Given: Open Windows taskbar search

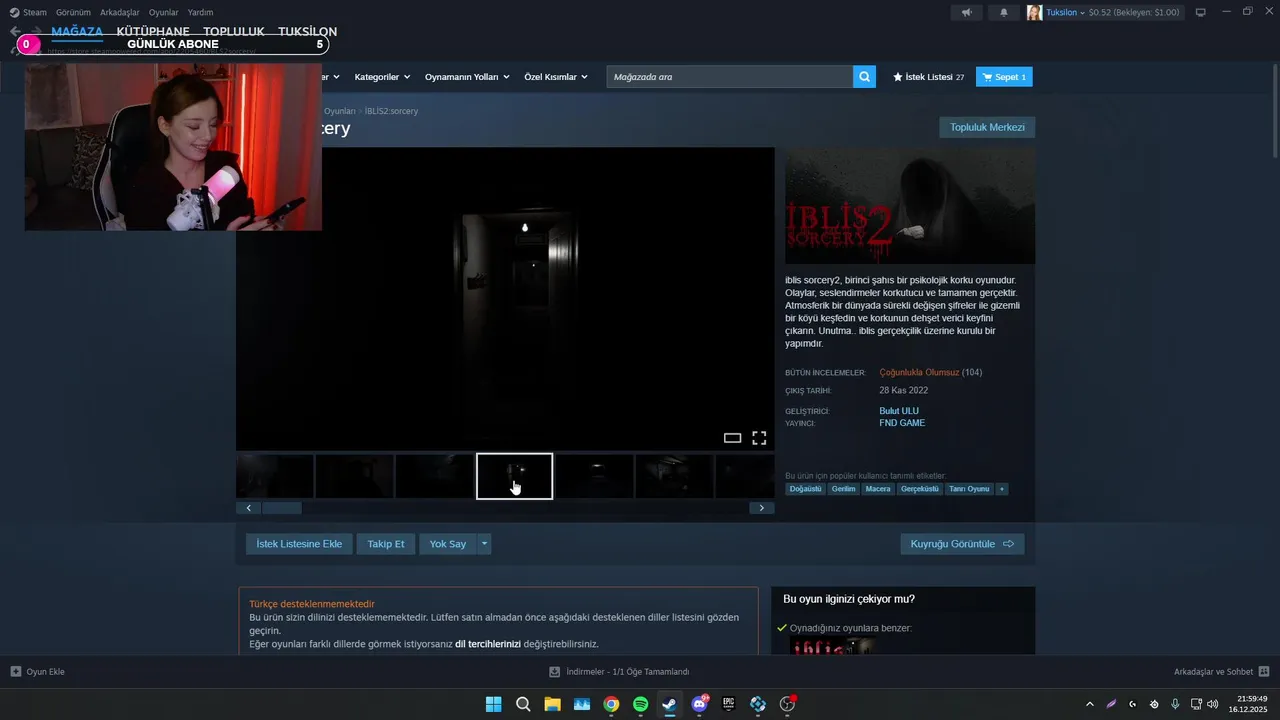Looking at the screenshot, I should coord(522,704).
